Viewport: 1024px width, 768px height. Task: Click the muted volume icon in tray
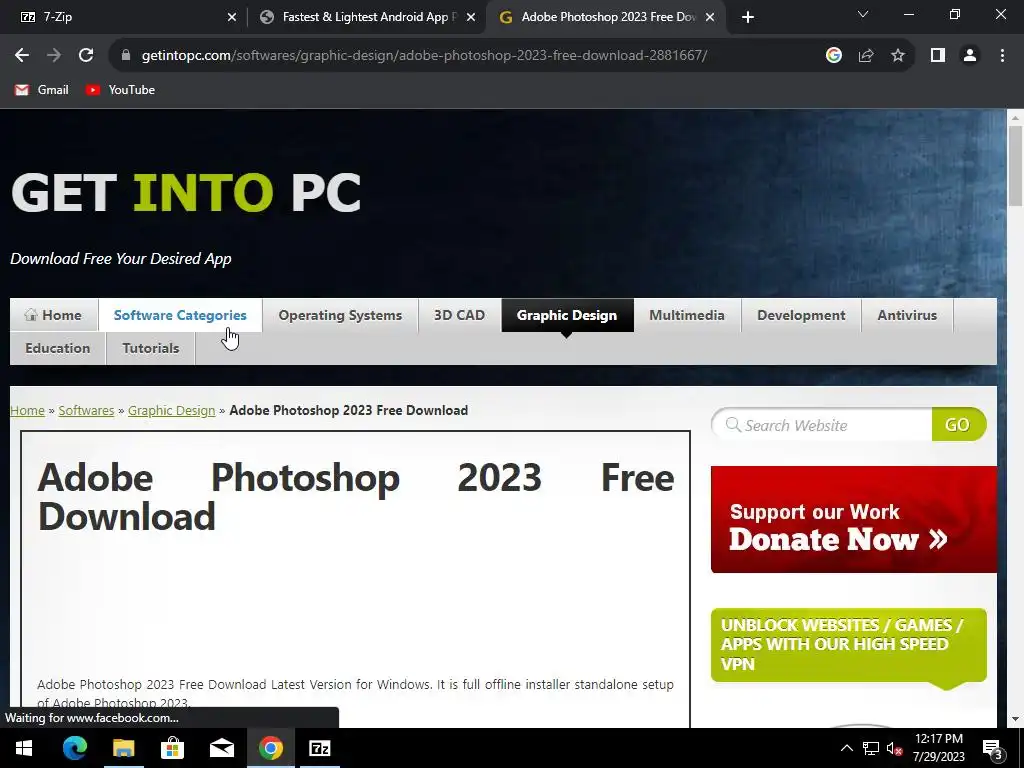pos(894,748)
